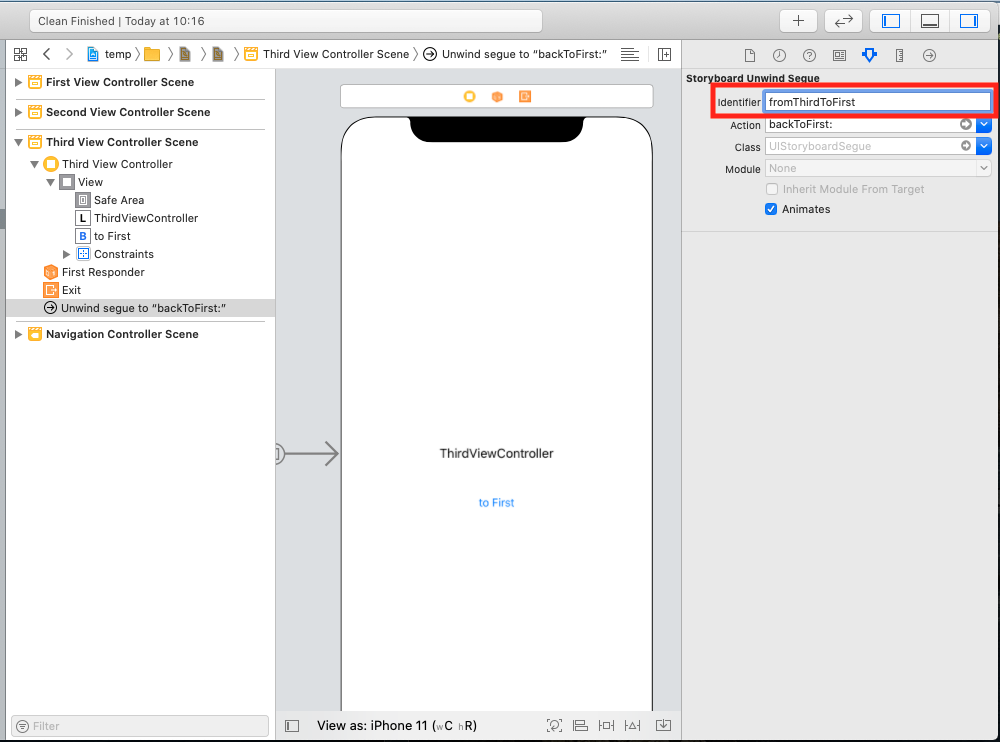Expand the Constraints item

click(66, 254)
